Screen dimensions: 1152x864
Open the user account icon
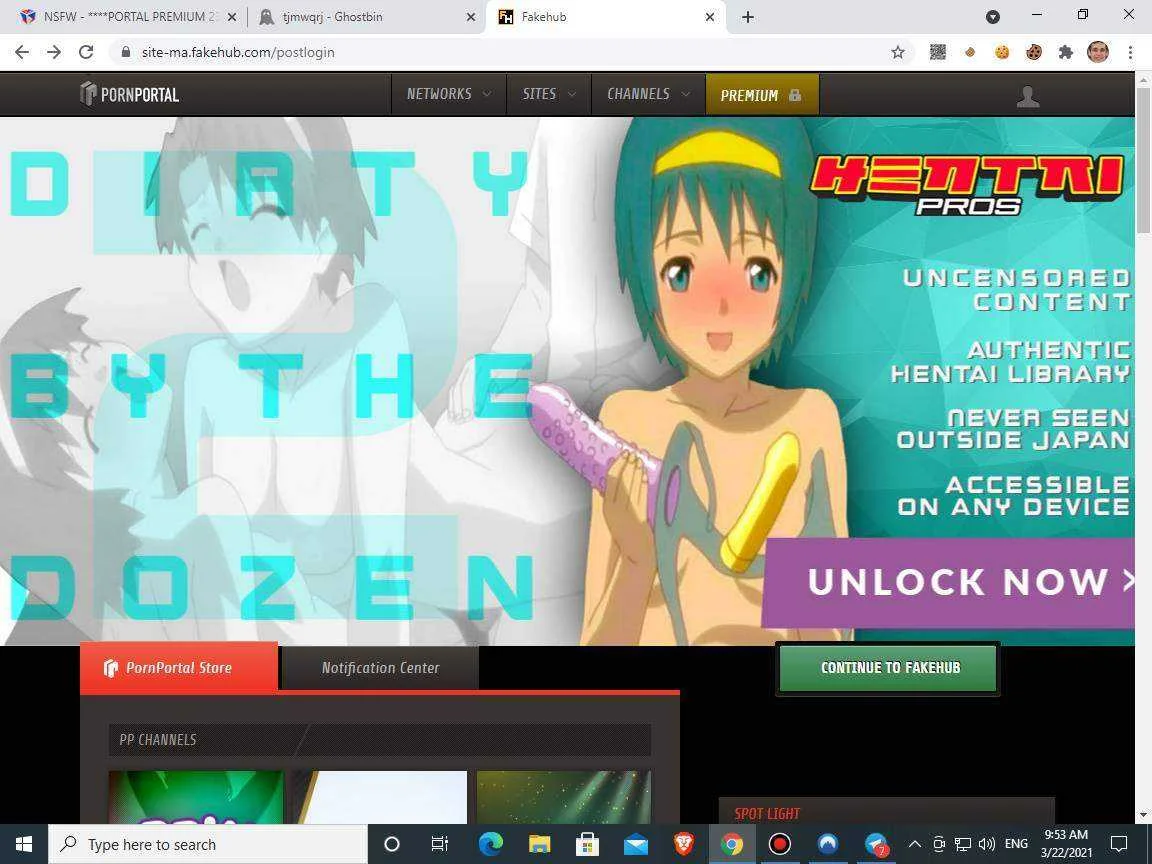tap(1028, 96)
